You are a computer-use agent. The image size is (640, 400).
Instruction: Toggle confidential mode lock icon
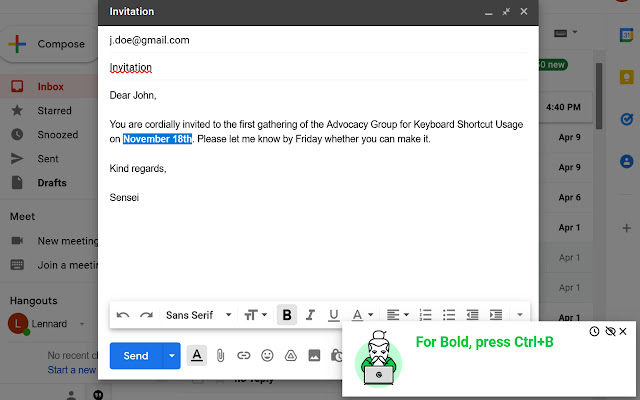click(336, 356)
